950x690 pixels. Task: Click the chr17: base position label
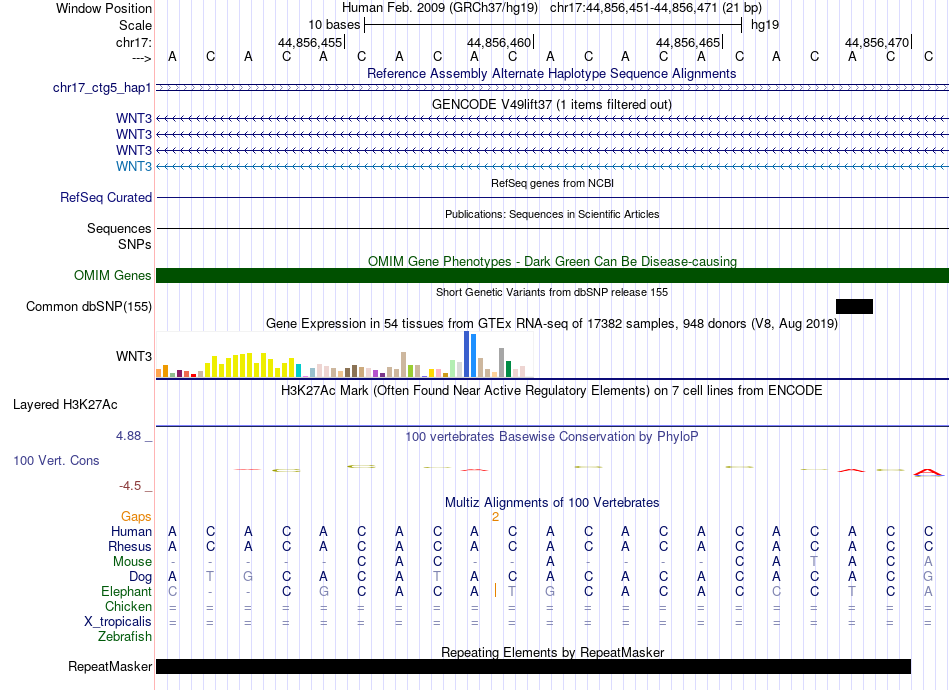(133, 42)
